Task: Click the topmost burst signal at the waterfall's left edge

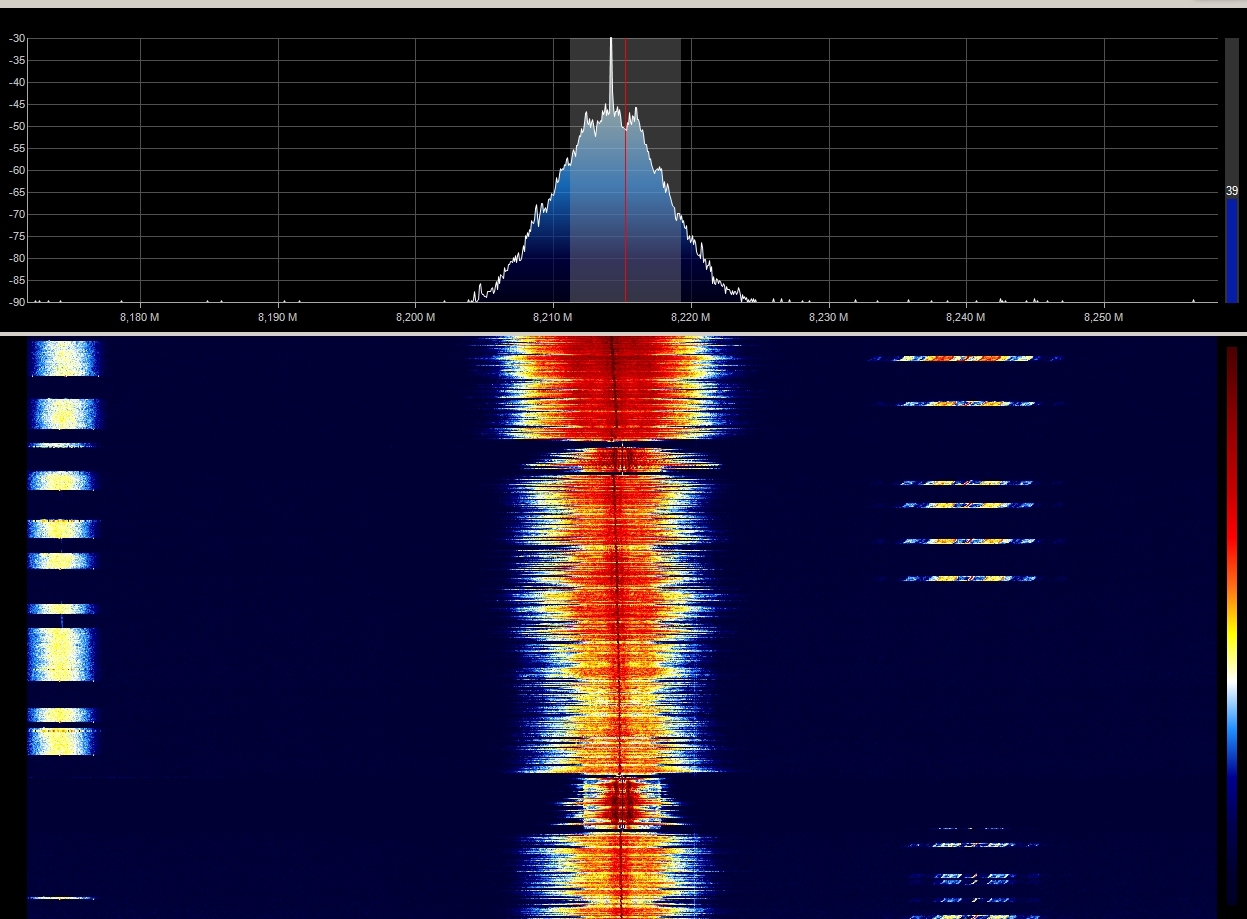Action: [x=64, y=358]
